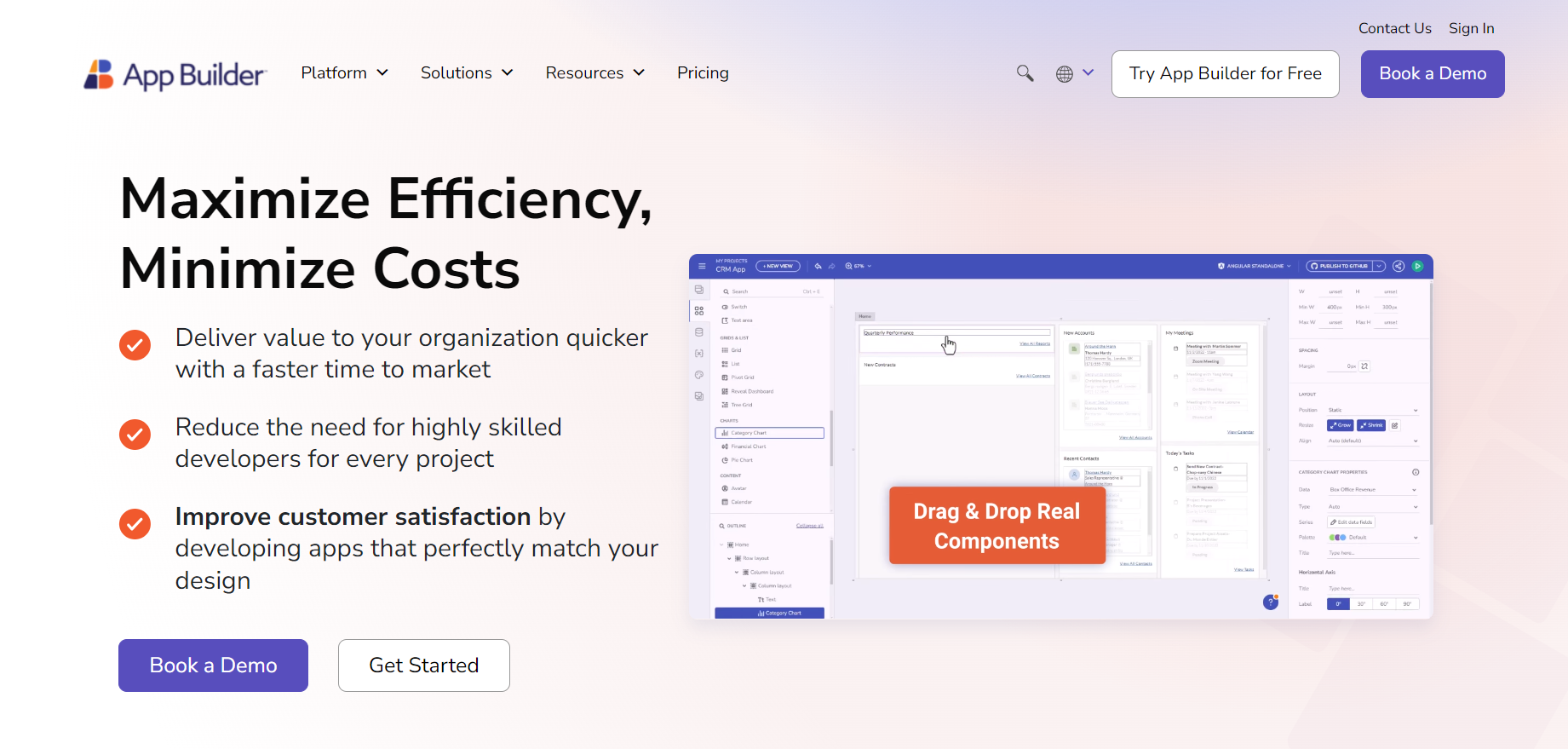Expand the Solutions dropdown
This screenshot has width=1568, height=749.
coord(467,73)
